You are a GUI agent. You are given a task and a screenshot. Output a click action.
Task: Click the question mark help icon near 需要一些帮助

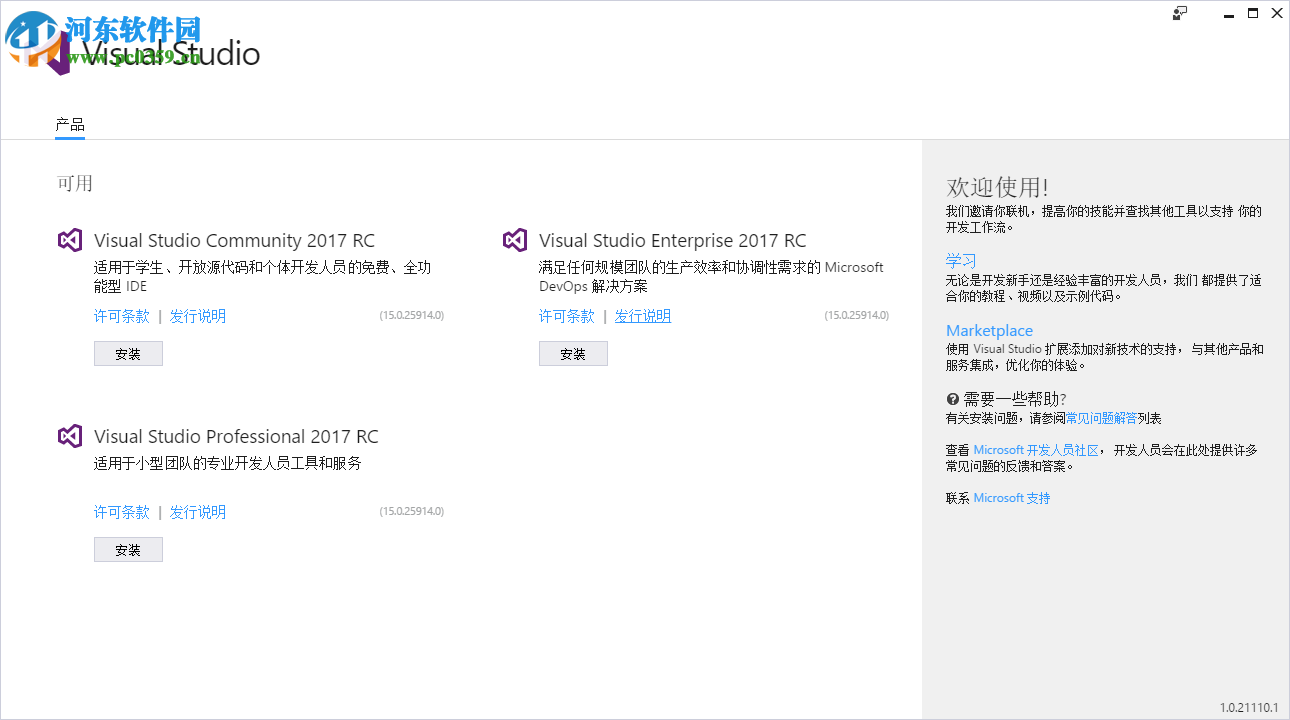(952, 398)
